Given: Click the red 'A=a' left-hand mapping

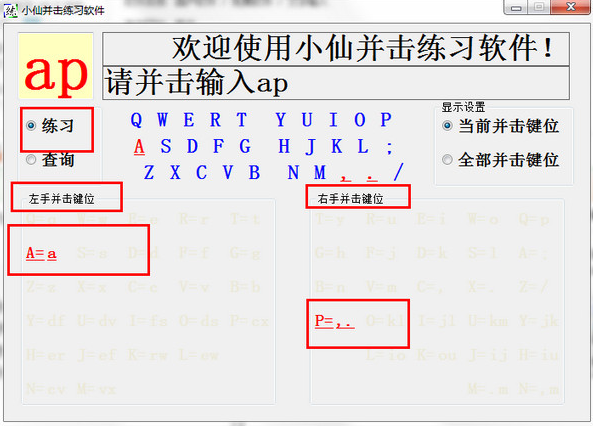Looking at the screenshot, I should pos(41,253).
